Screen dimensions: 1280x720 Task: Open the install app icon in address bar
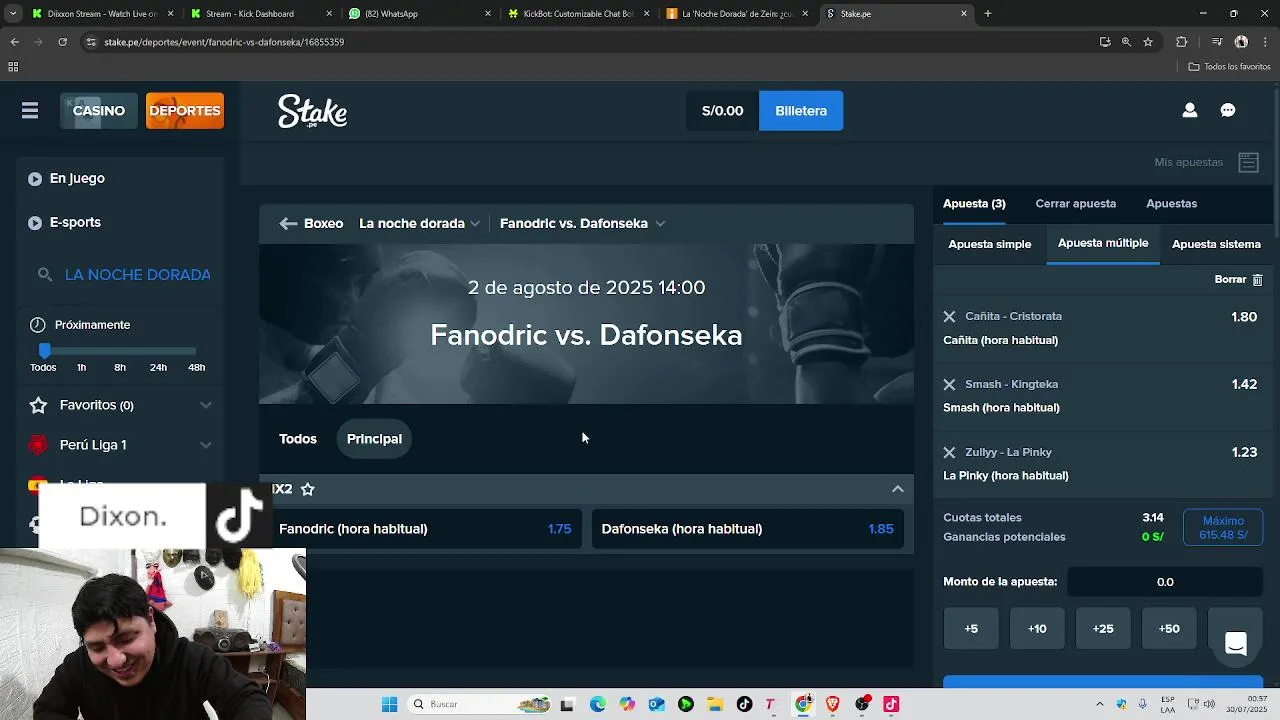(1105, 42)
